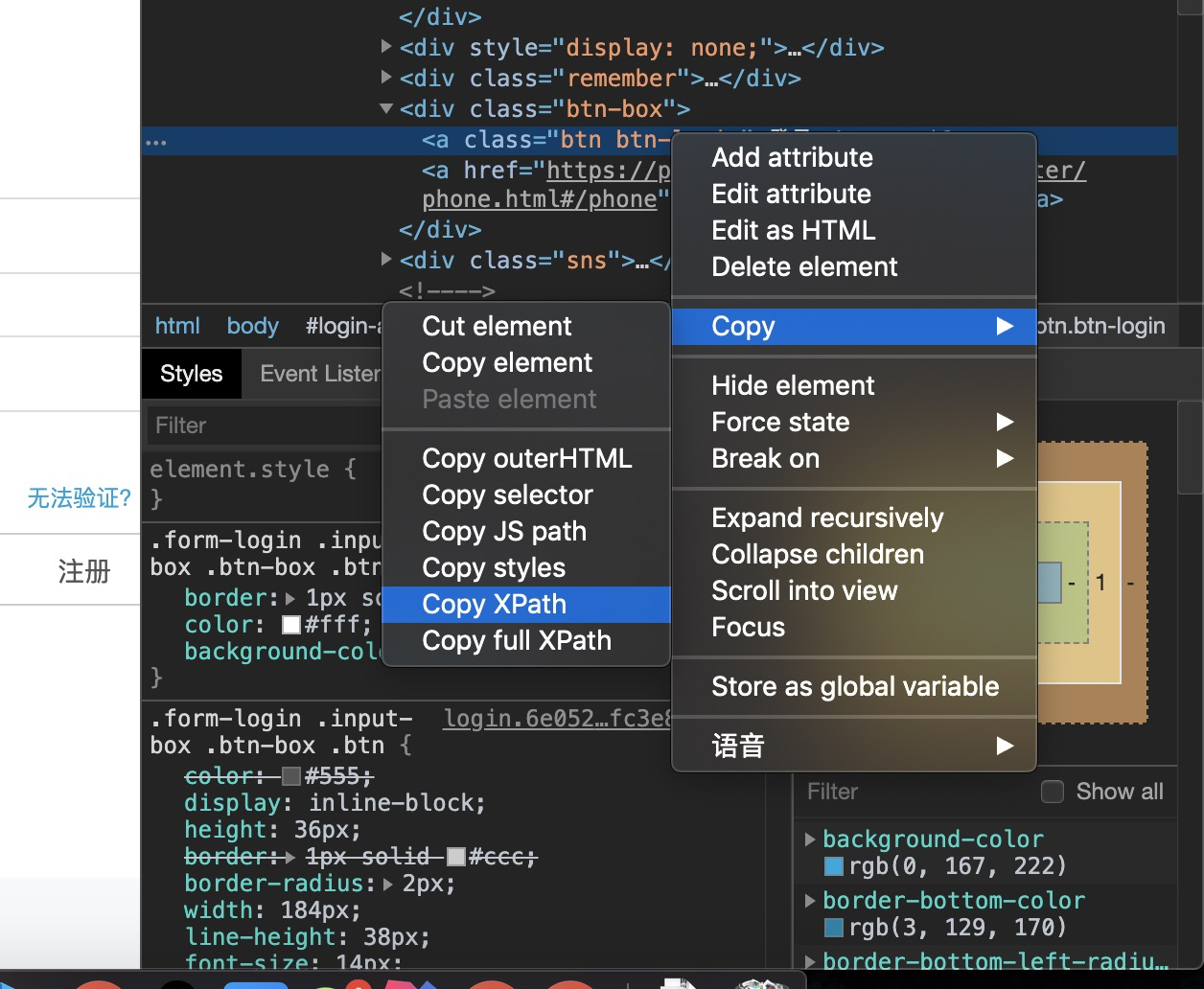This screenshot has width=1204, height=989.
Task: Collapse the div class="btn-box" node
Action: tap(386, 108)
